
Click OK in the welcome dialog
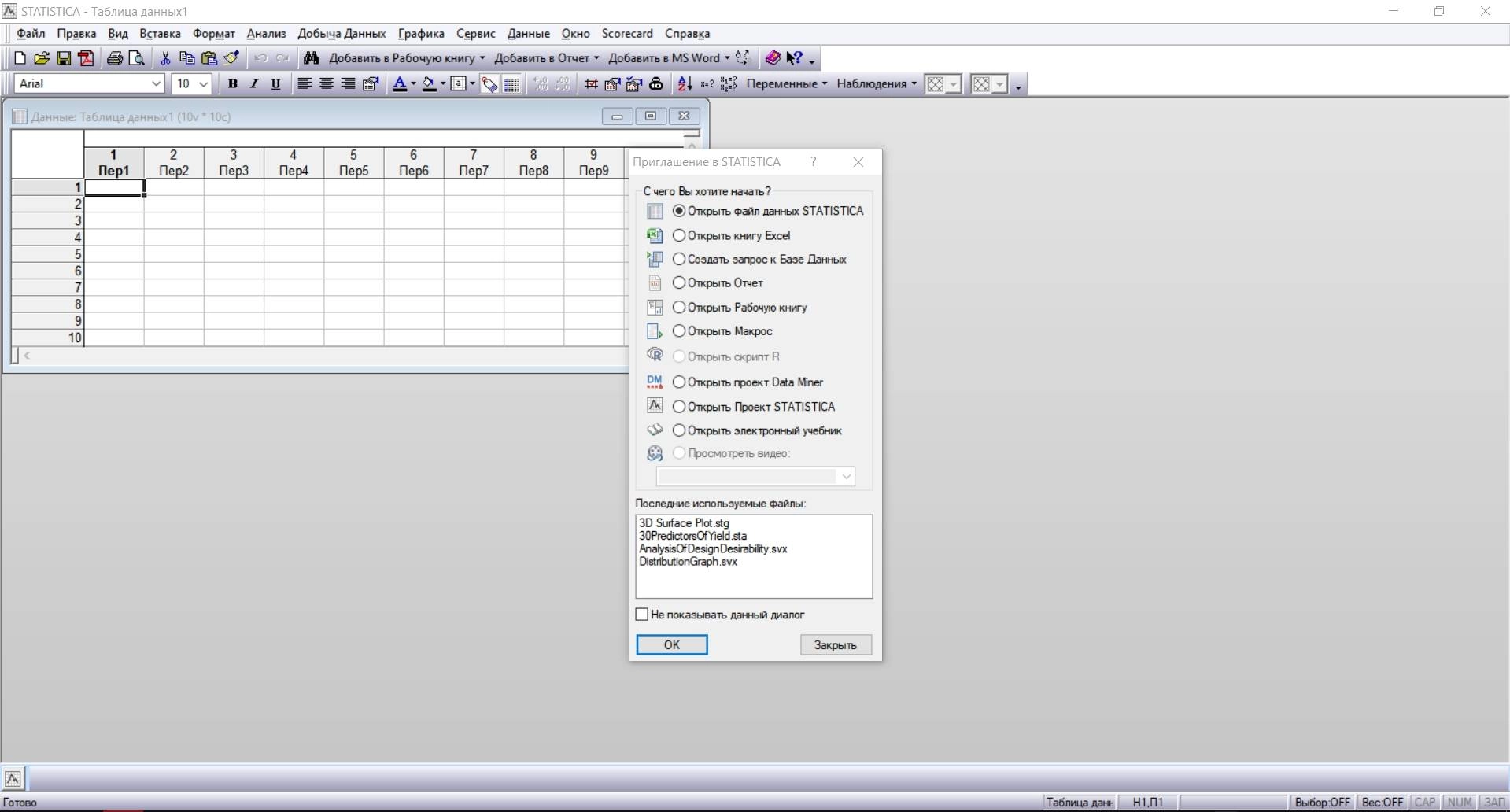tap(671, 645)
